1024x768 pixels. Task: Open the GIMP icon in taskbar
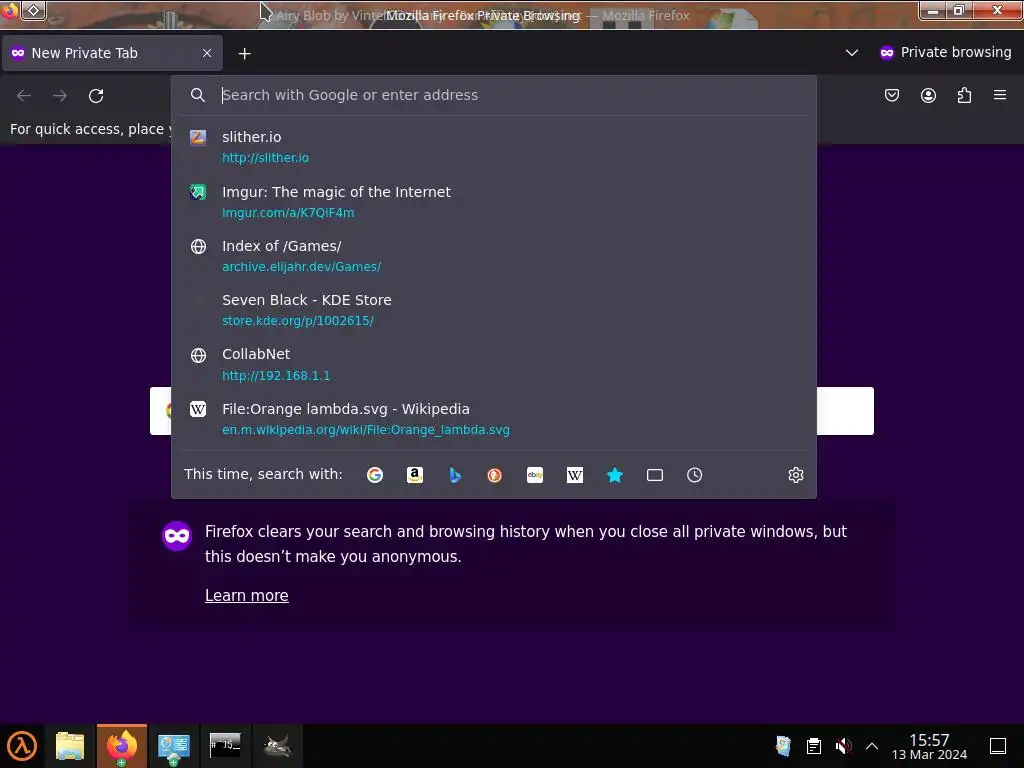277,746
